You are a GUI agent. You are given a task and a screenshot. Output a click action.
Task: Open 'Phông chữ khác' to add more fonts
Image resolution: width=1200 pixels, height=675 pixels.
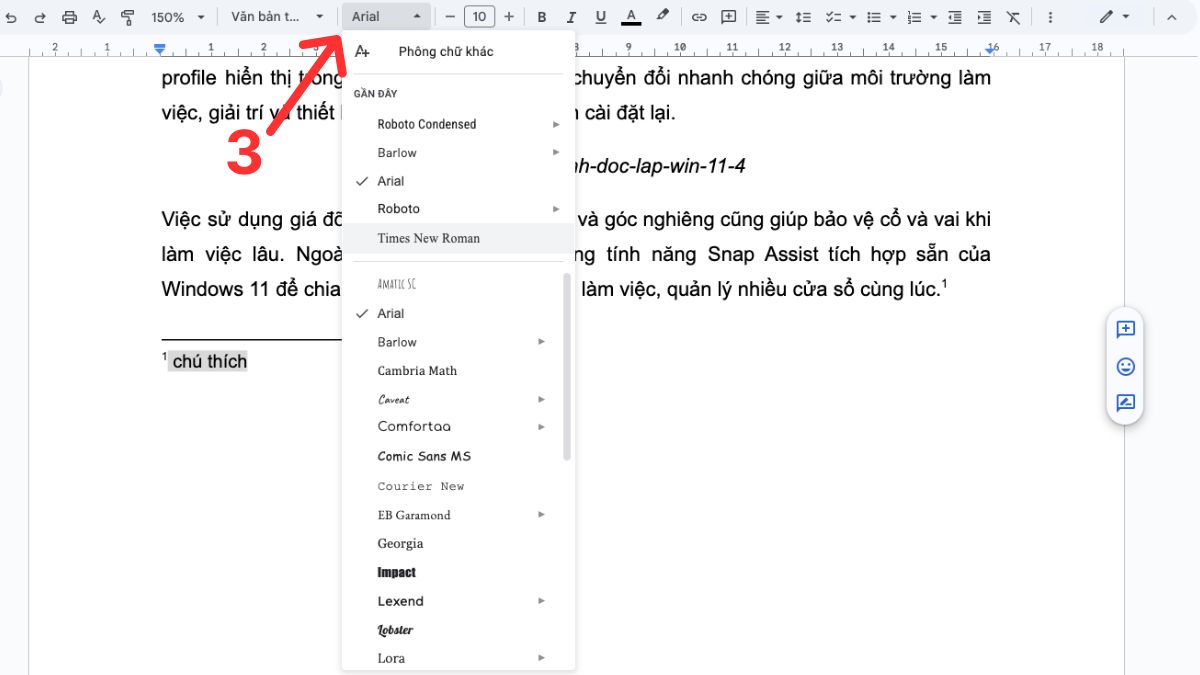click(458, 51)
